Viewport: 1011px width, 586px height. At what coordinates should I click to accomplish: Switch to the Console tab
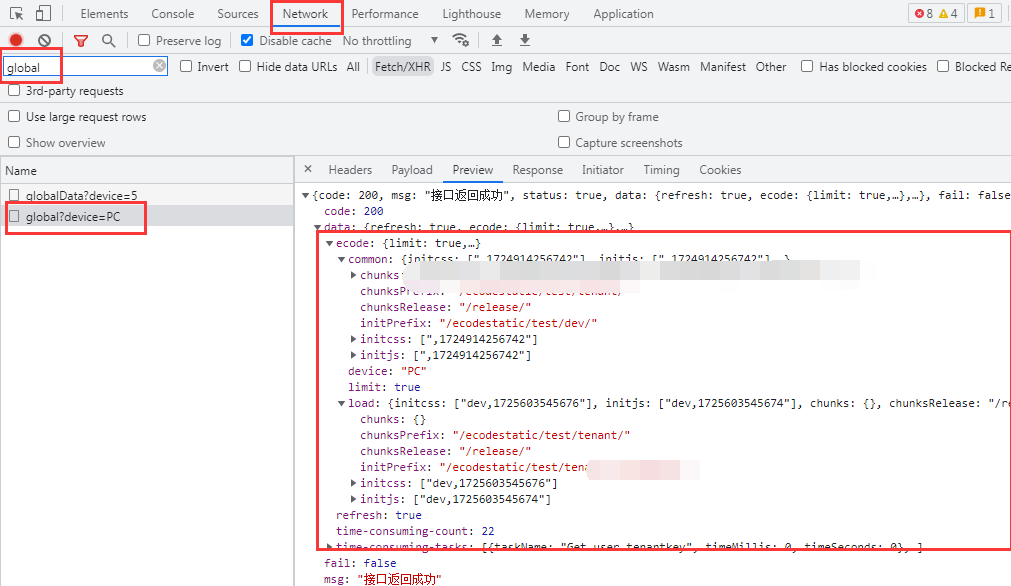[x=173, y=14]
